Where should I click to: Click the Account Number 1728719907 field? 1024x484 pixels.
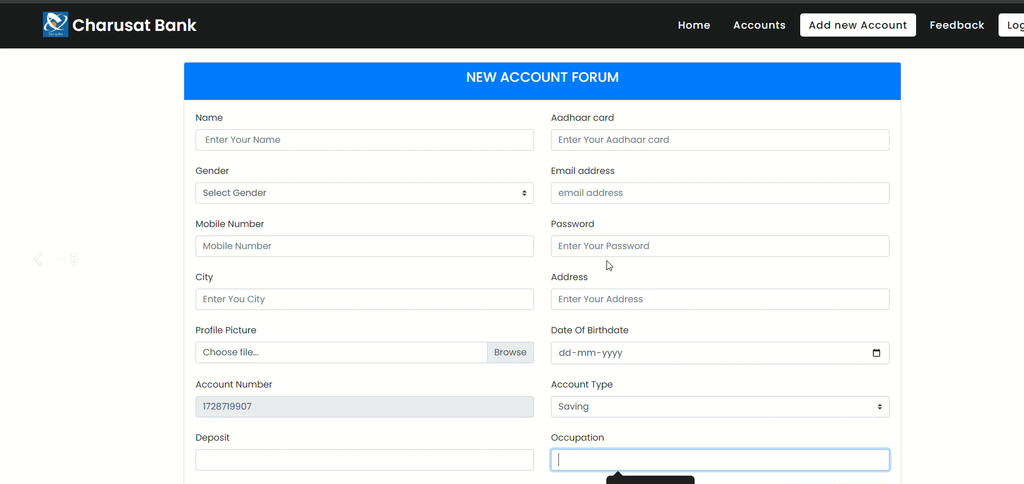(364, 406)
